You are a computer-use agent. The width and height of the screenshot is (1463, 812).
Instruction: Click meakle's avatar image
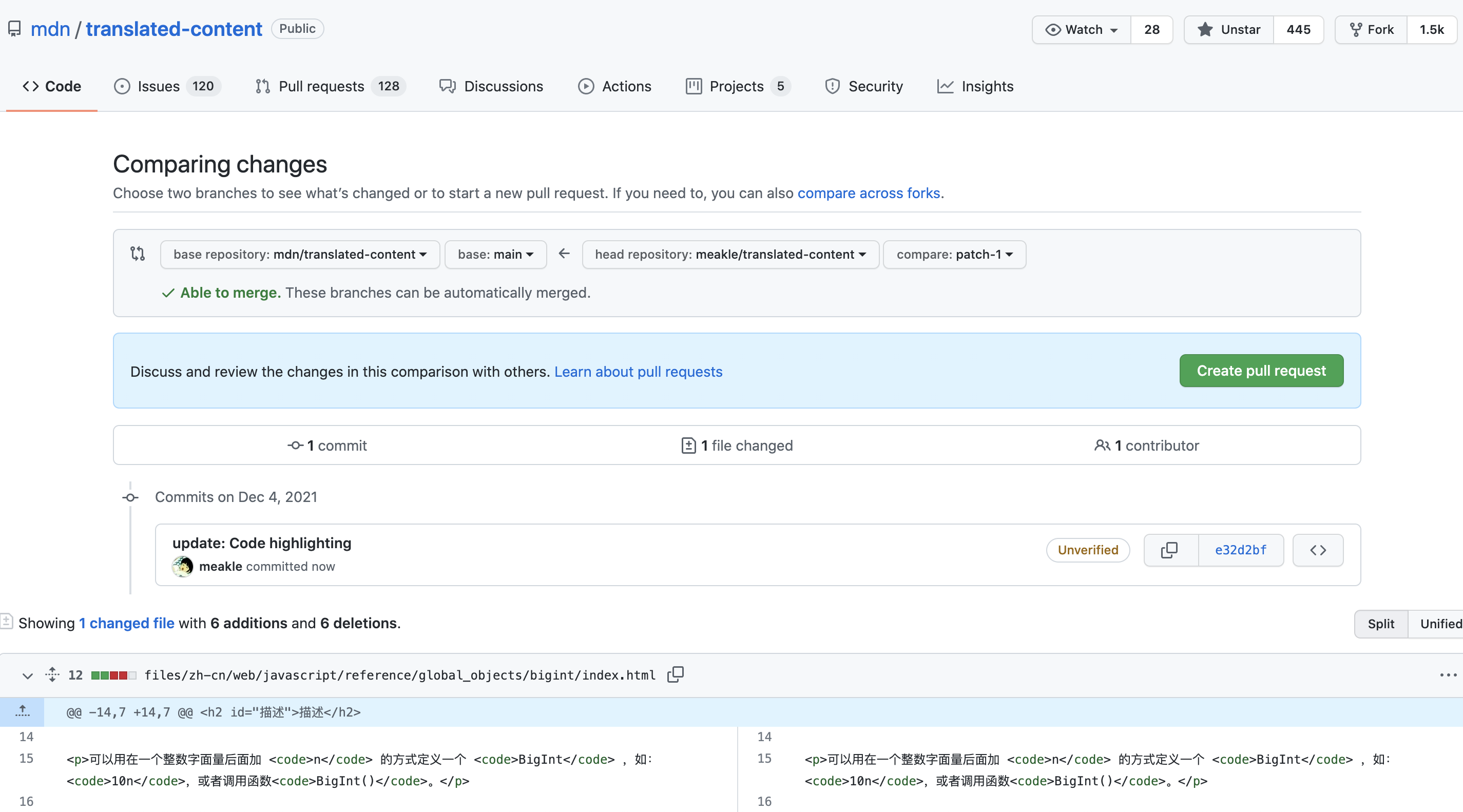(182, 566)
